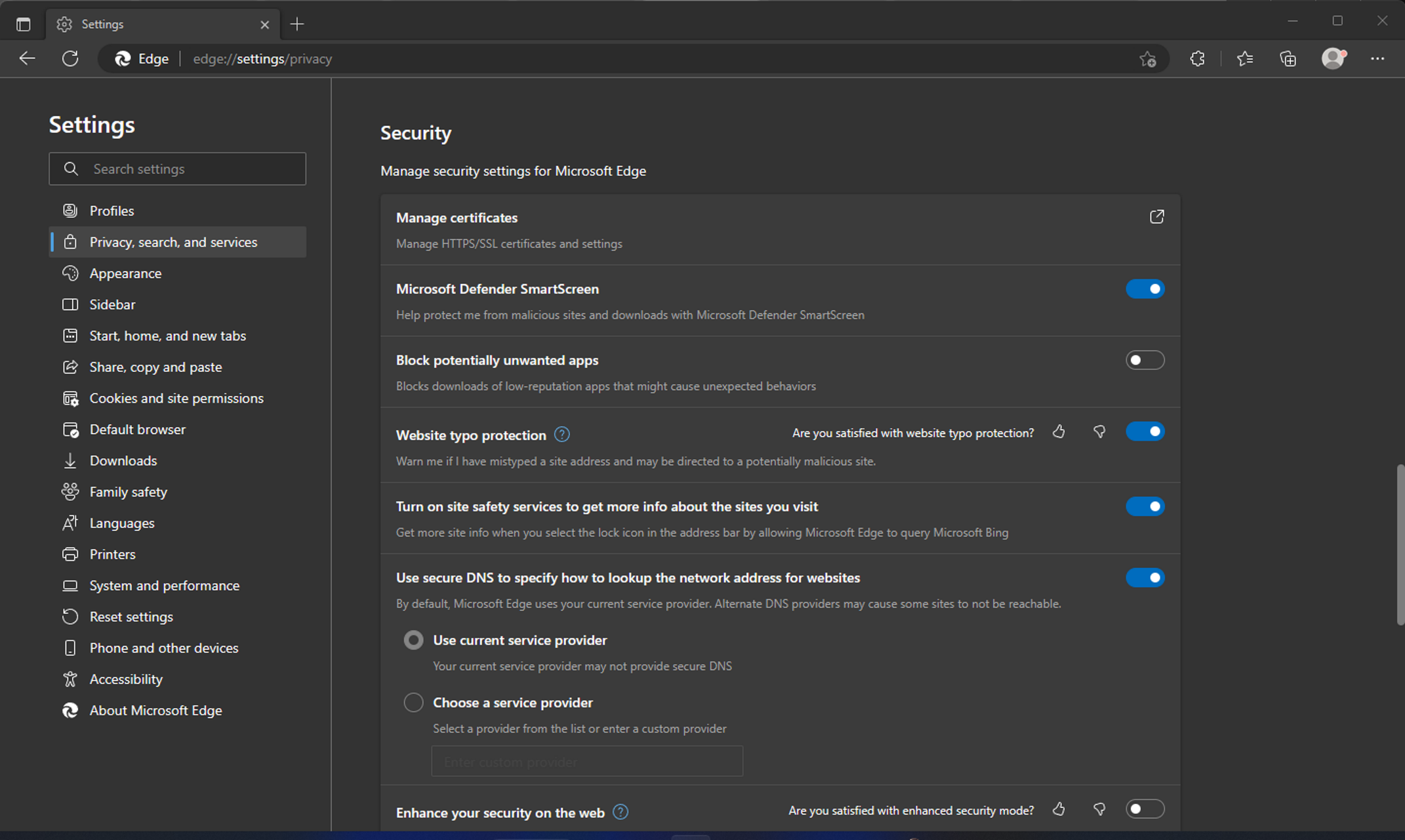The width and height of the screenshot is (1405, 840).
Task: Open Appearance settings
Action: (177, 273)
